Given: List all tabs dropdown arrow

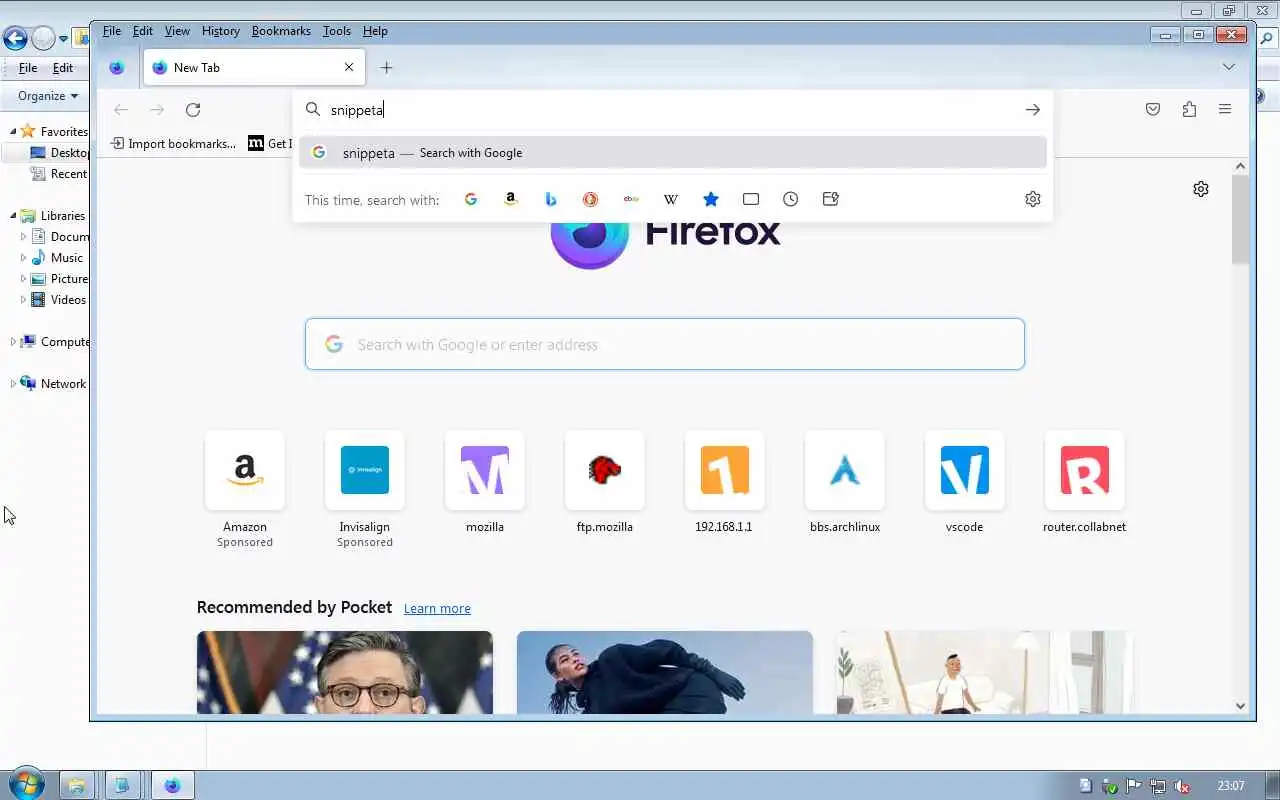Looking at the screenshot, I should point(1229,67).
